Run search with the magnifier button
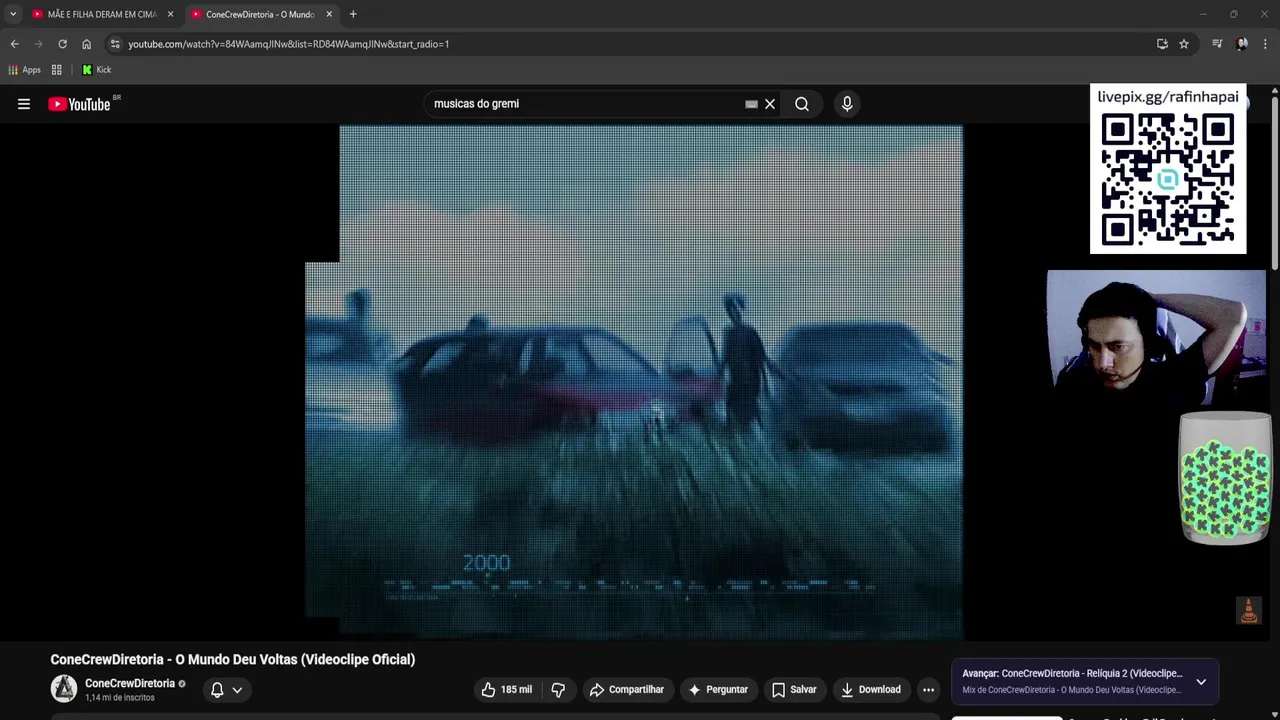The image size is (1280, 720). 802,104
